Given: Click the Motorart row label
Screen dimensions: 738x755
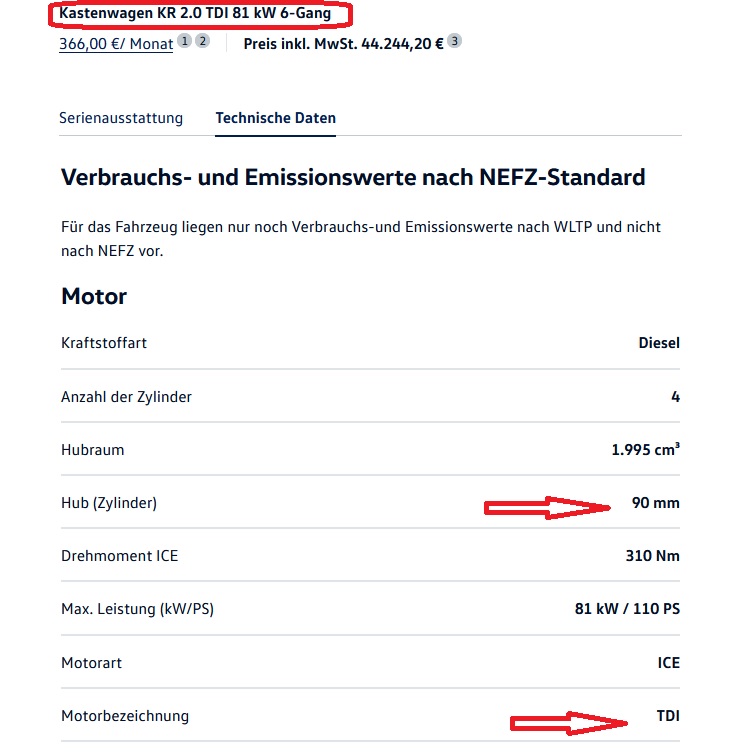Looking at the screenshot, I should pos(91,663).
